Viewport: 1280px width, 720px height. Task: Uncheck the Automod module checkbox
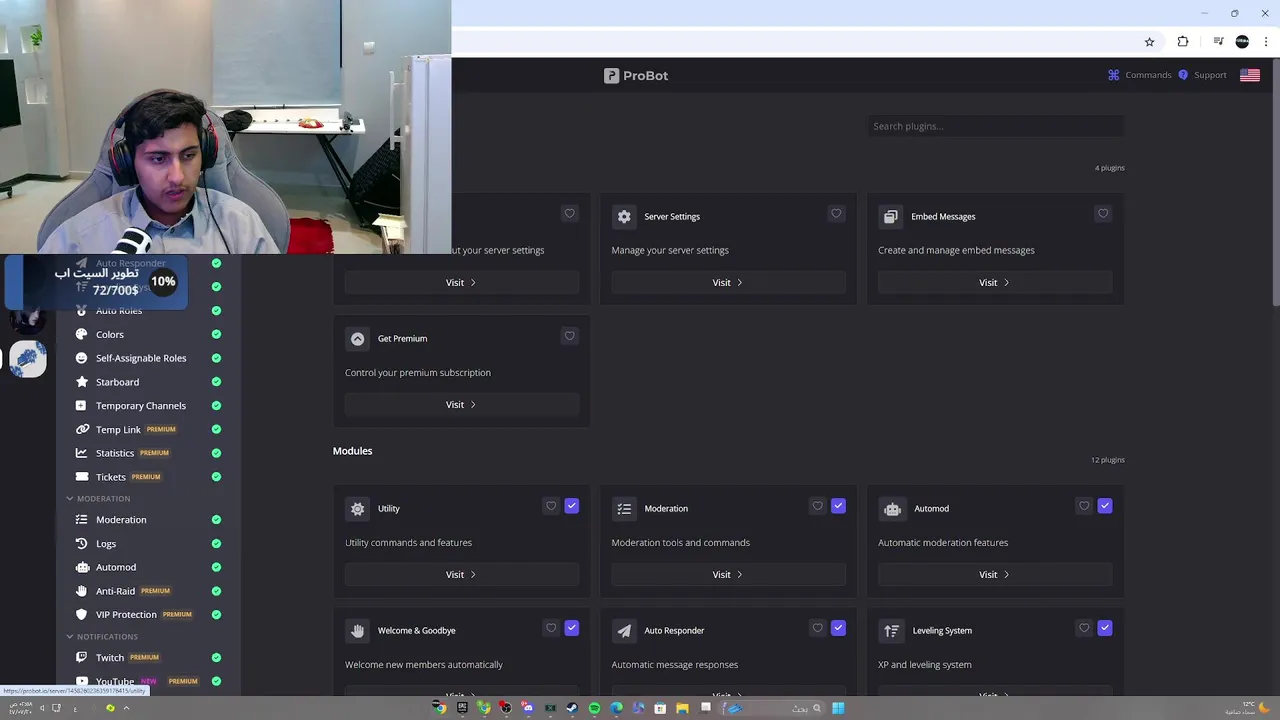pos(1105,506)
